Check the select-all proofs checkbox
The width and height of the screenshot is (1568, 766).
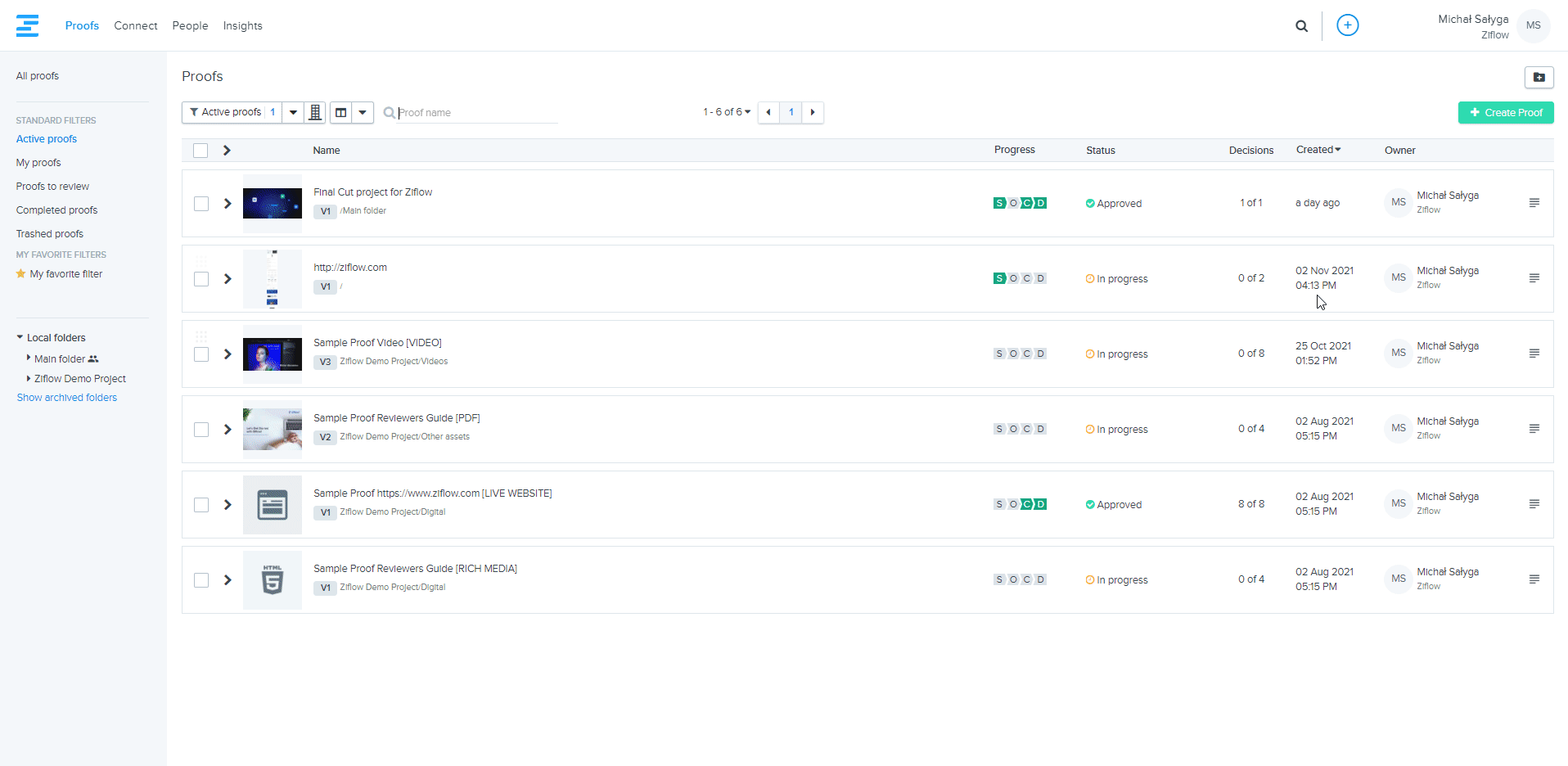(x=201, y=151)
